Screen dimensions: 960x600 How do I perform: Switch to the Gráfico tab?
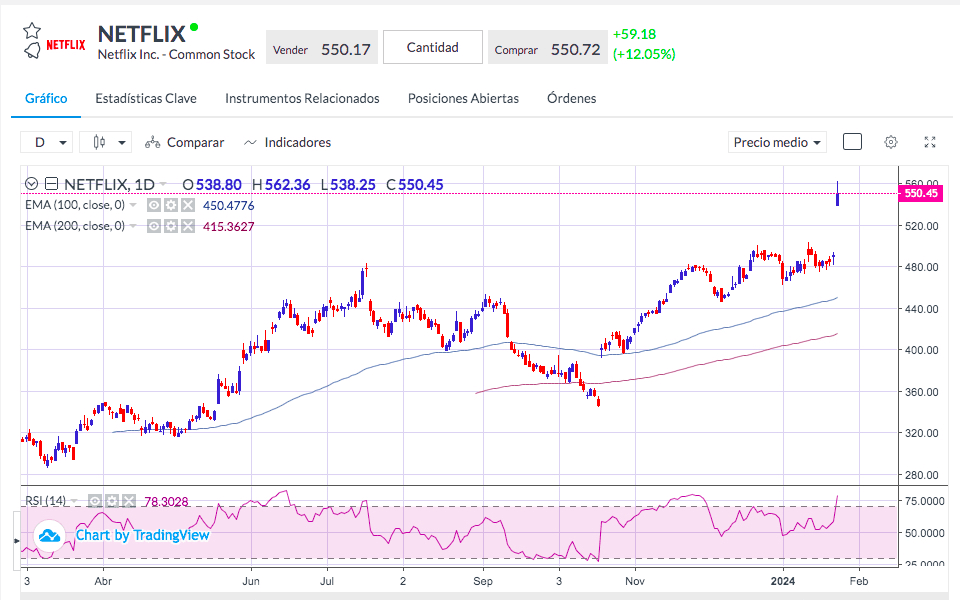46,99
